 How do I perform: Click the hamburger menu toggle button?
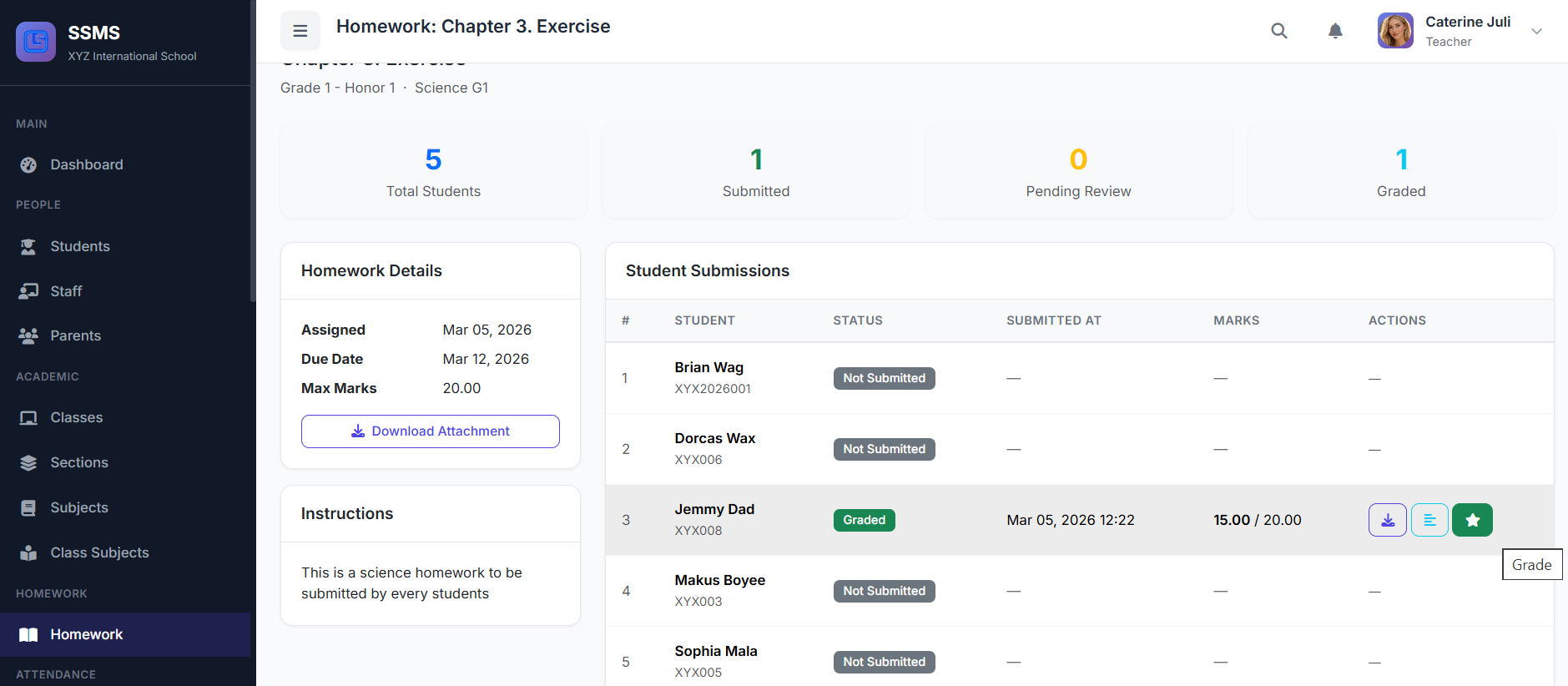click(x=300, y=31)
